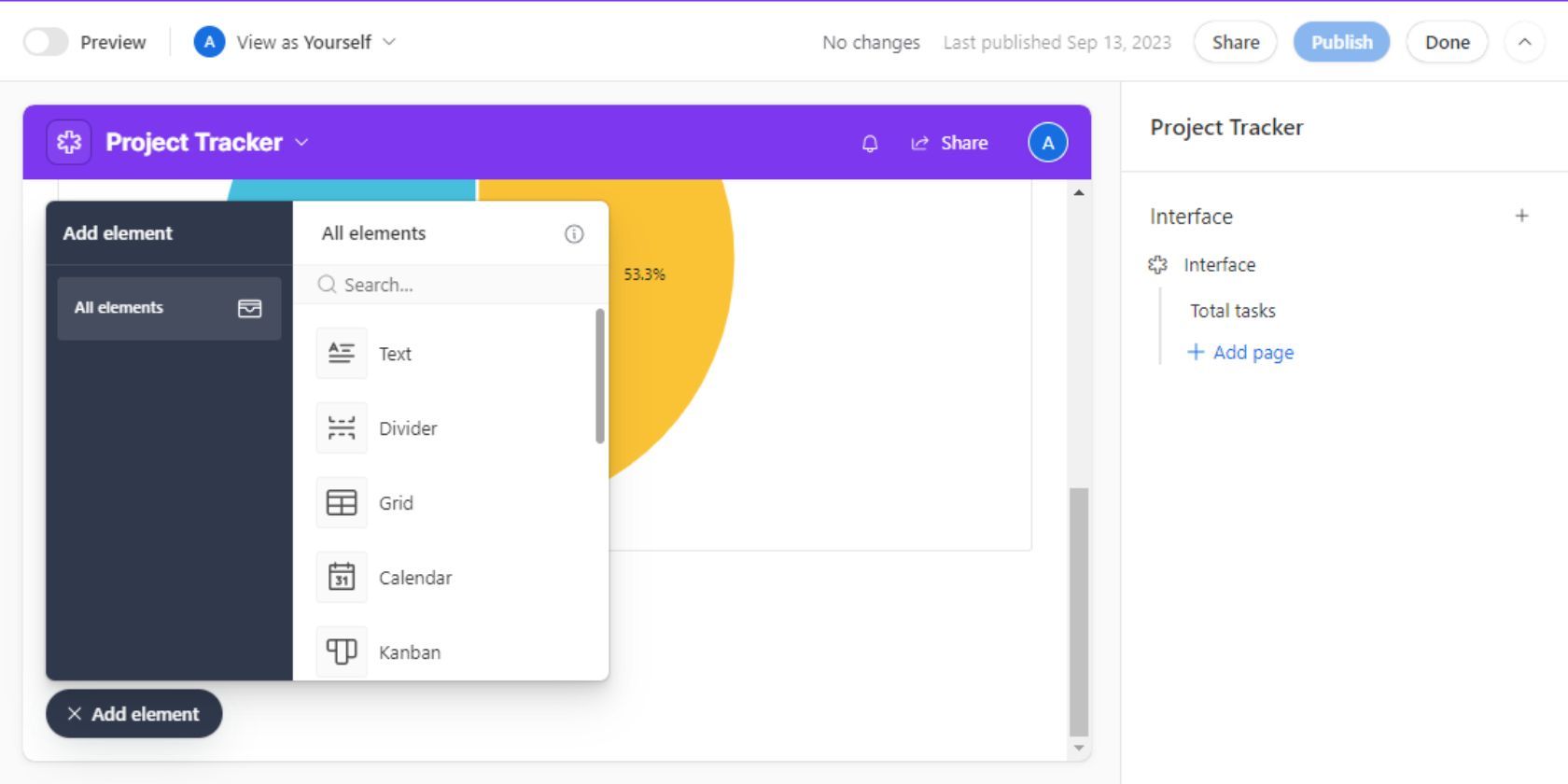The image size is (1568, 784).
Task: Choose the Calendar element
Action: click(414, 578)
